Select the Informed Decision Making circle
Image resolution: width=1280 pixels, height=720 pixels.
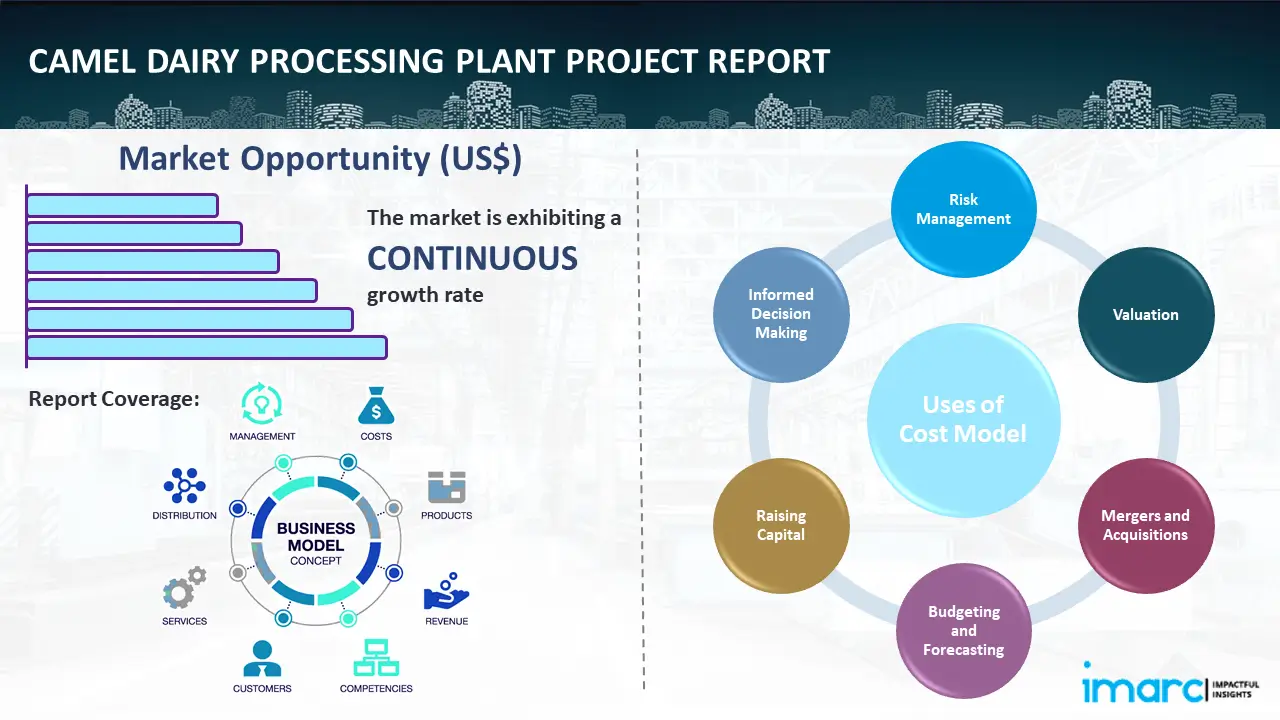pyautogui.click(x=781, y=314)
